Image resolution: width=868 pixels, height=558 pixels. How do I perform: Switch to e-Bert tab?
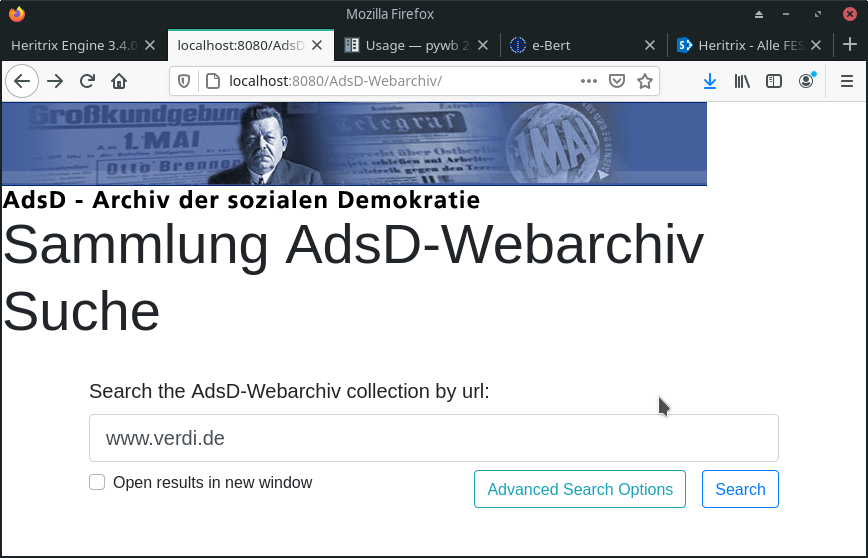(x=583, y=45)
